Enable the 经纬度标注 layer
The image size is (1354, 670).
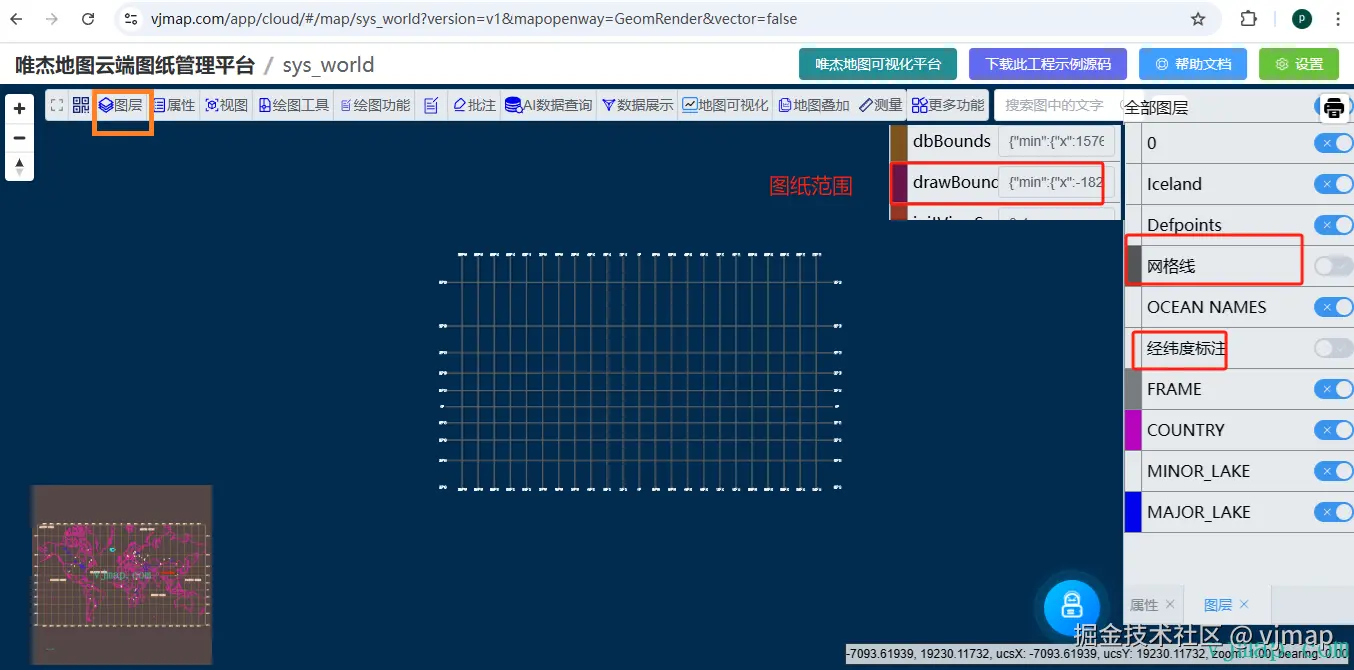[x=1333, y=348]
